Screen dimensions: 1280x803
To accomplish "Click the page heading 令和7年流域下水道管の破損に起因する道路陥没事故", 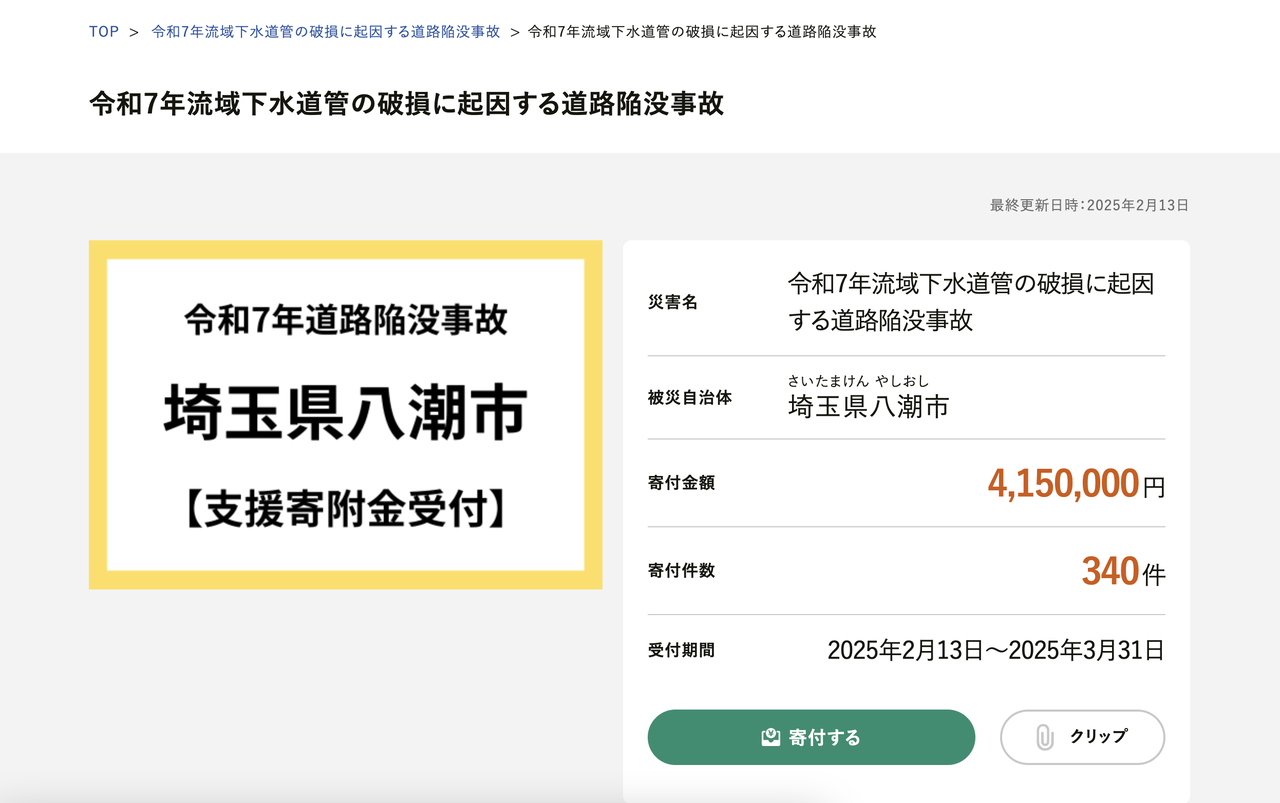I will [x=406, y=103].
